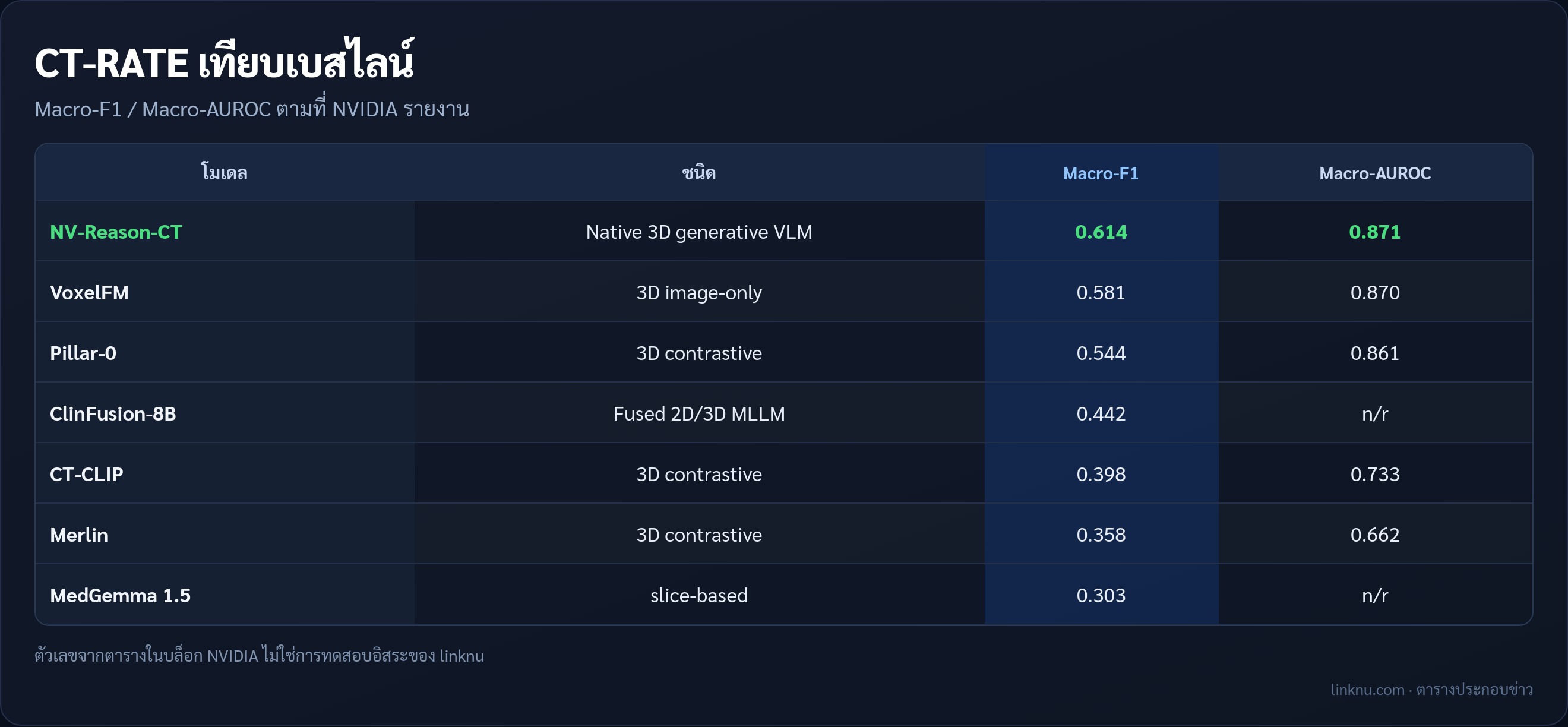
Task: Click the value '0.870' for VoxelFM
Action: click(x=1375, y=292)
